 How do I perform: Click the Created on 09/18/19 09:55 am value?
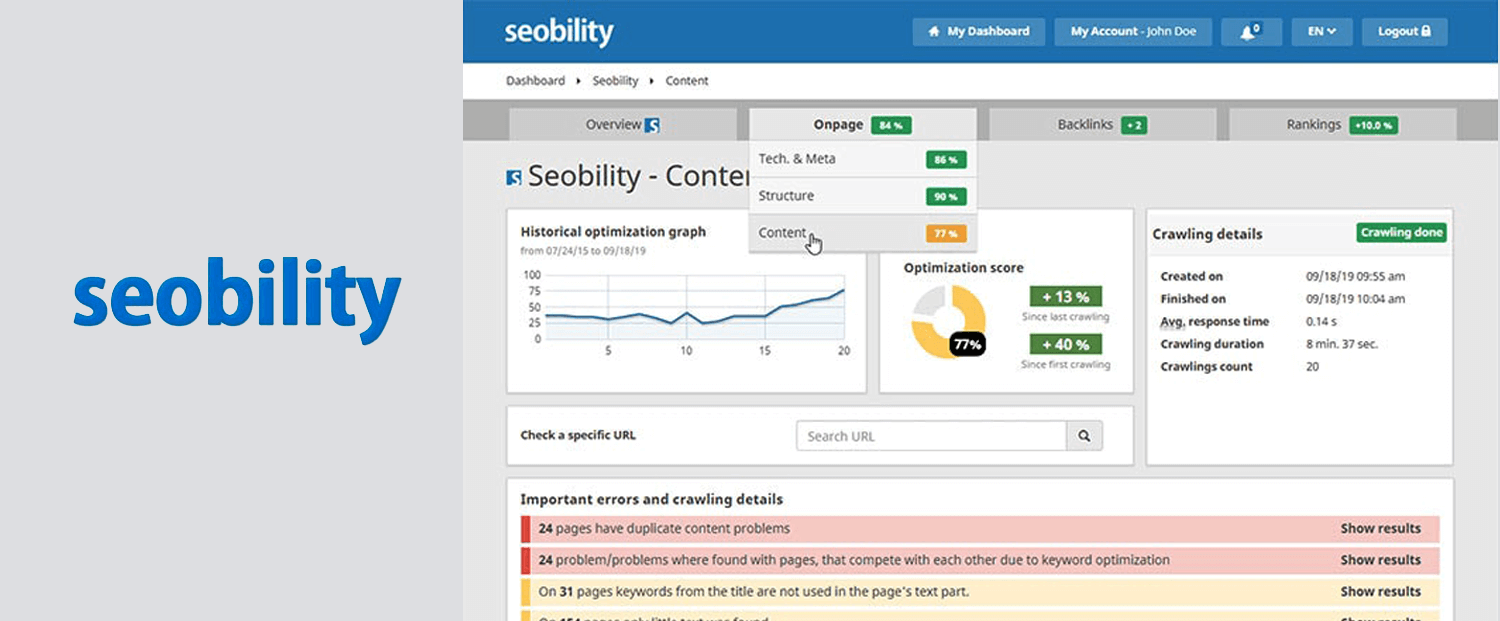pos(1355,277)
